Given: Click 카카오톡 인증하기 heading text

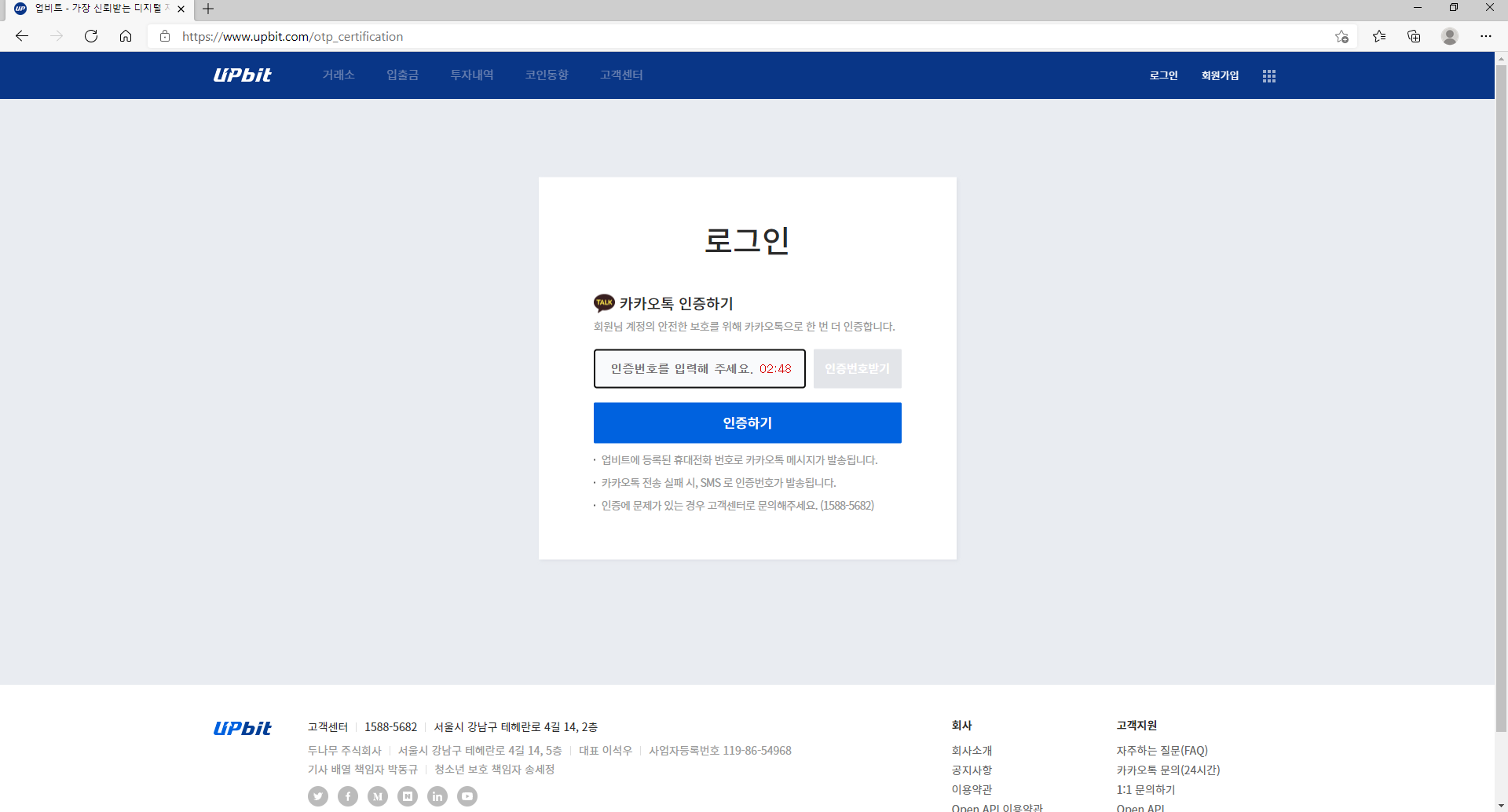Looking at the screenshot, I should (x=676, y=304).
